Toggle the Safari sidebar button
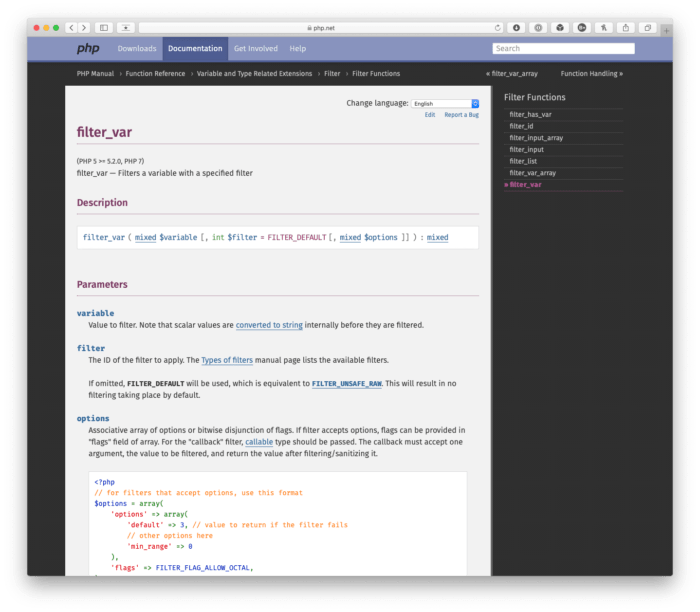This screenshot has width=700, height=612. click(x=104, y=28)
